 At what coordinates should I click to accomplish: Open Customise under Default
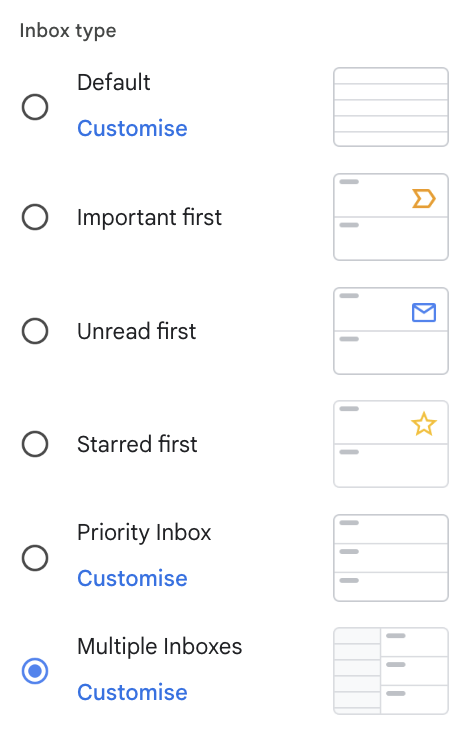coord(132,128)
